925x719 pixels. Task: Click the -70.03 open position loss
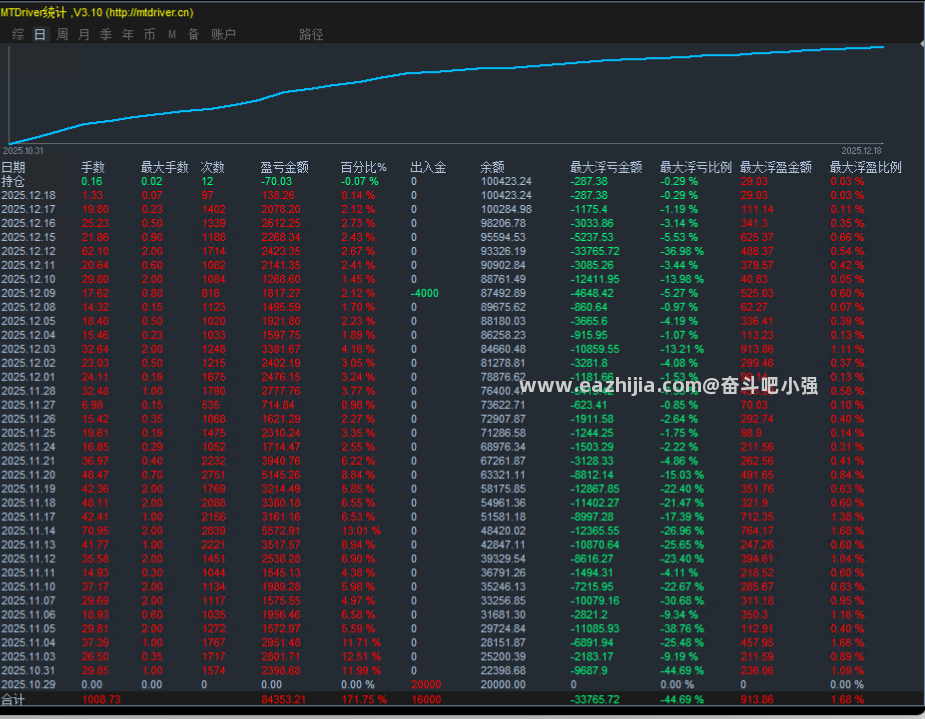(x=277, y=182)
